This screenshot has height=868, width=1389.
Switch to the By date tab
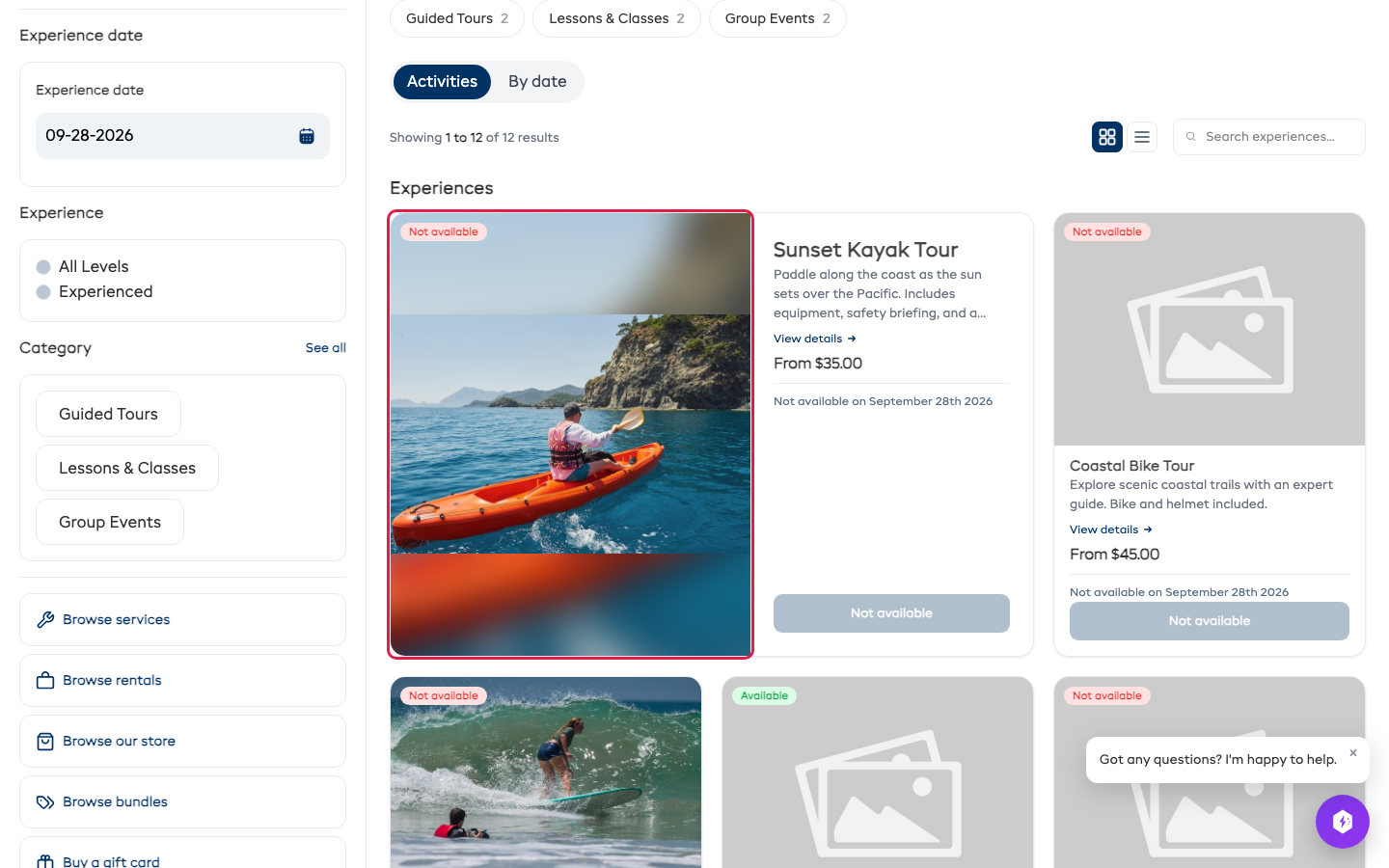537,82
